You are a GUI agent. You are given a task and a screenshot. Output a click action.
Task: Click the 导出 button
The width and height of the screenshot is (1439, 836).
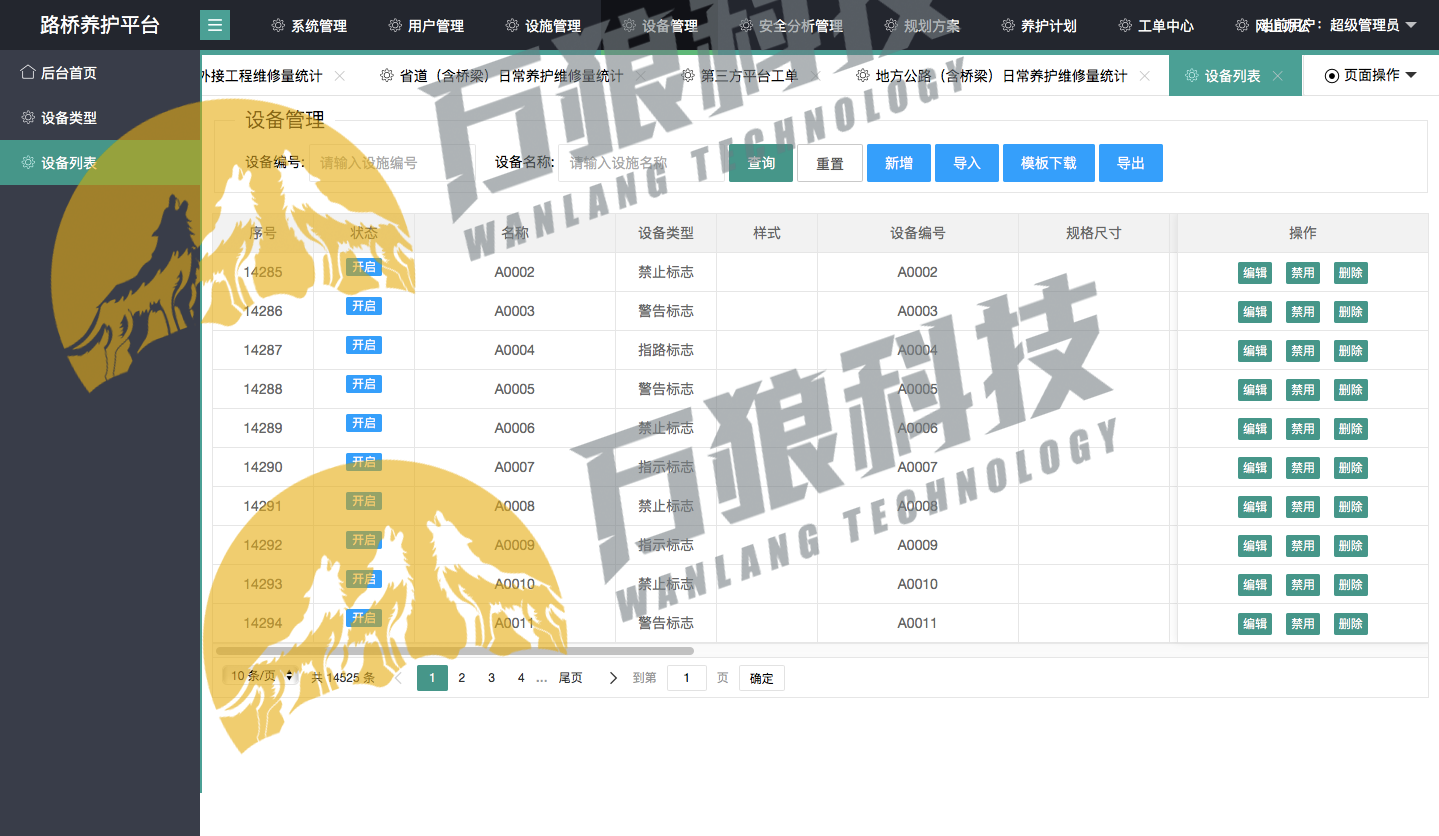tap(1131, 163)
